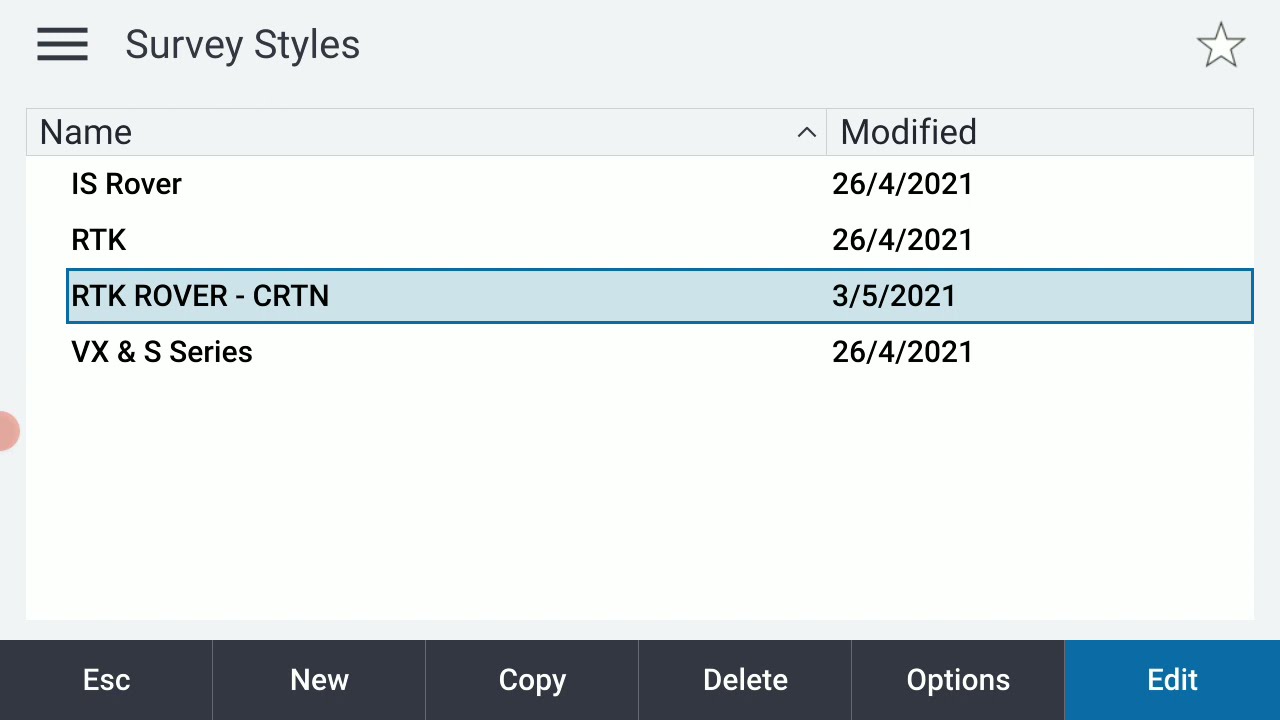Edit the selected survey style
Image resolution: width=1280 pixels, height=720 pixels.
pyautogui.click(x=1172, y=680)
